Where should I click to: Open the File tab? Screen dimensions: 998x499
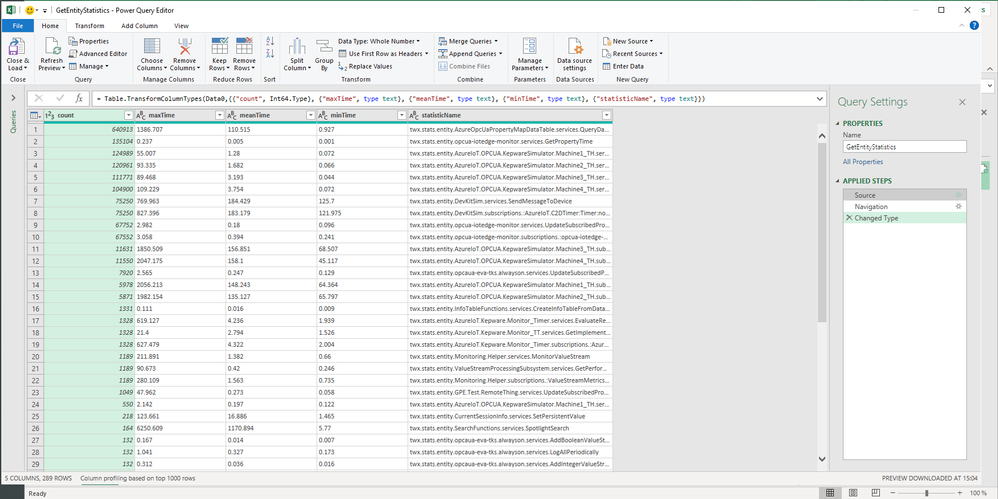click(18, 26)
